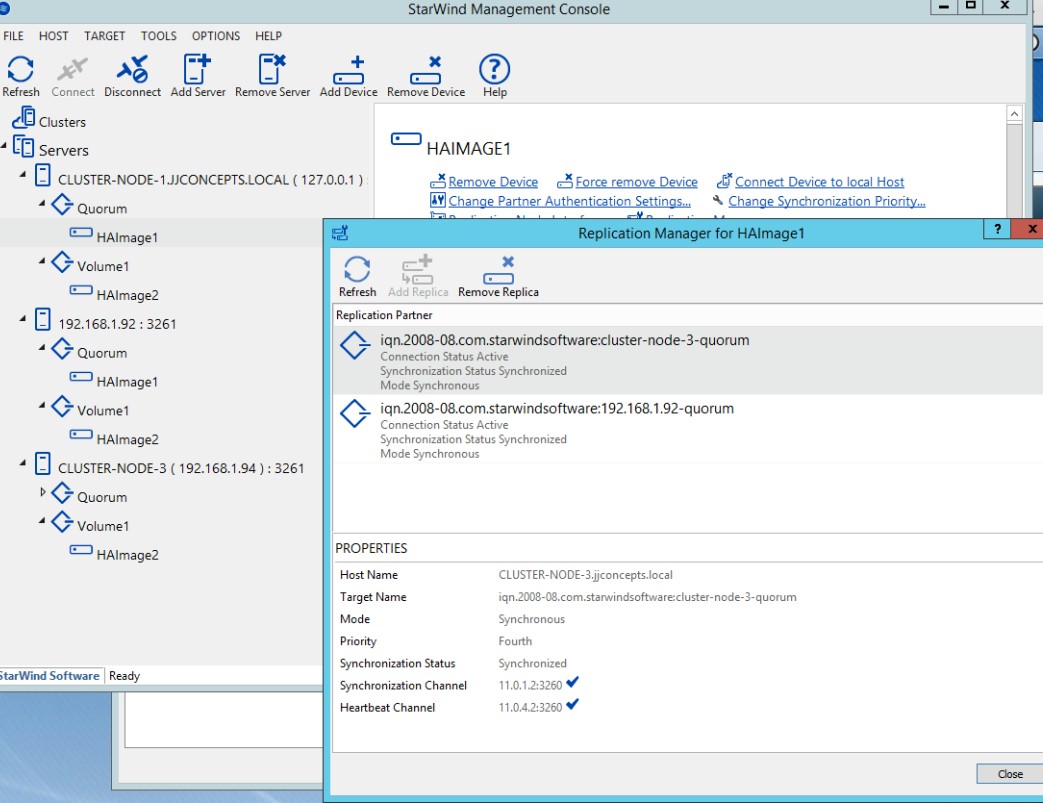
Task: Click the StarWind Software status bar label
Action: (50, 676)
